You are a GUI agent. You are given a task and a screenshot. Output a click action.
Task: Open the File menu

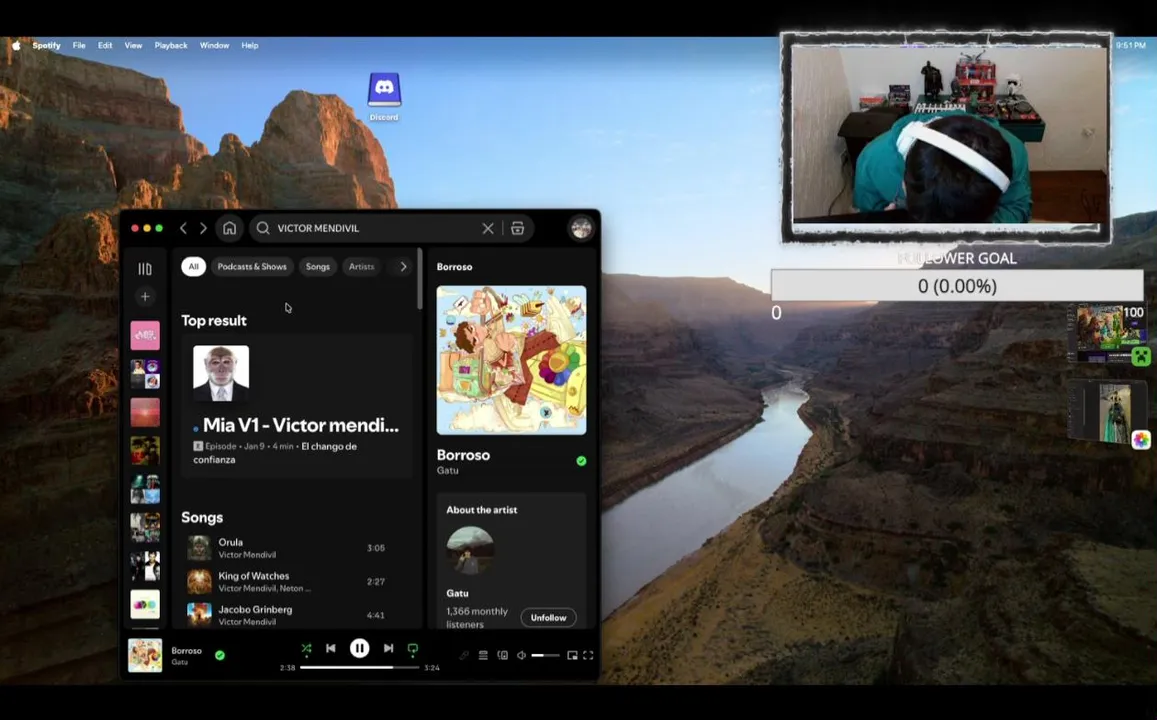(79, 46)
